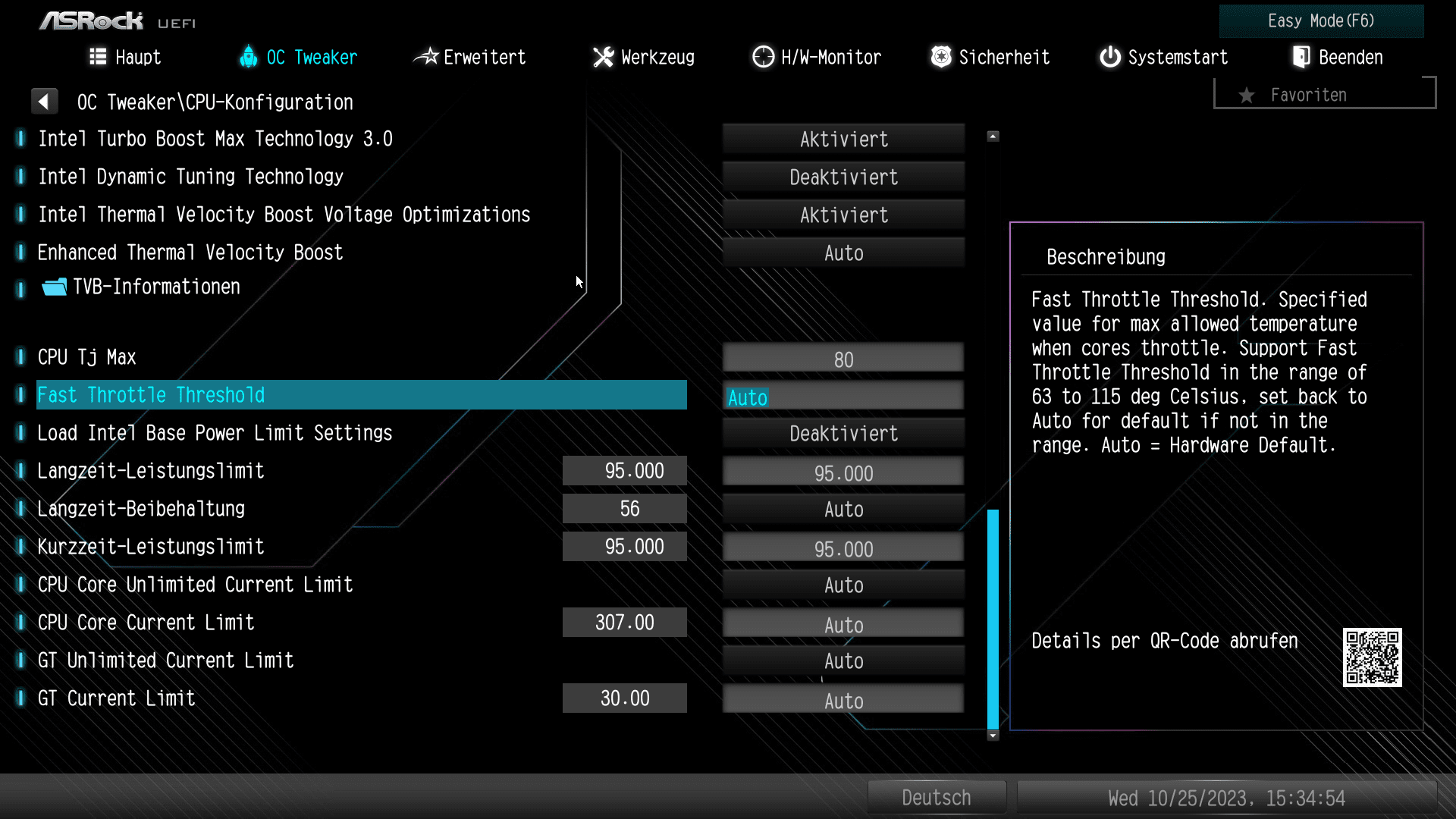Select CPU Core Unlimited Current Limit label
The image size is (1456, 819).
pyautogui.click(x=196, y=585)
